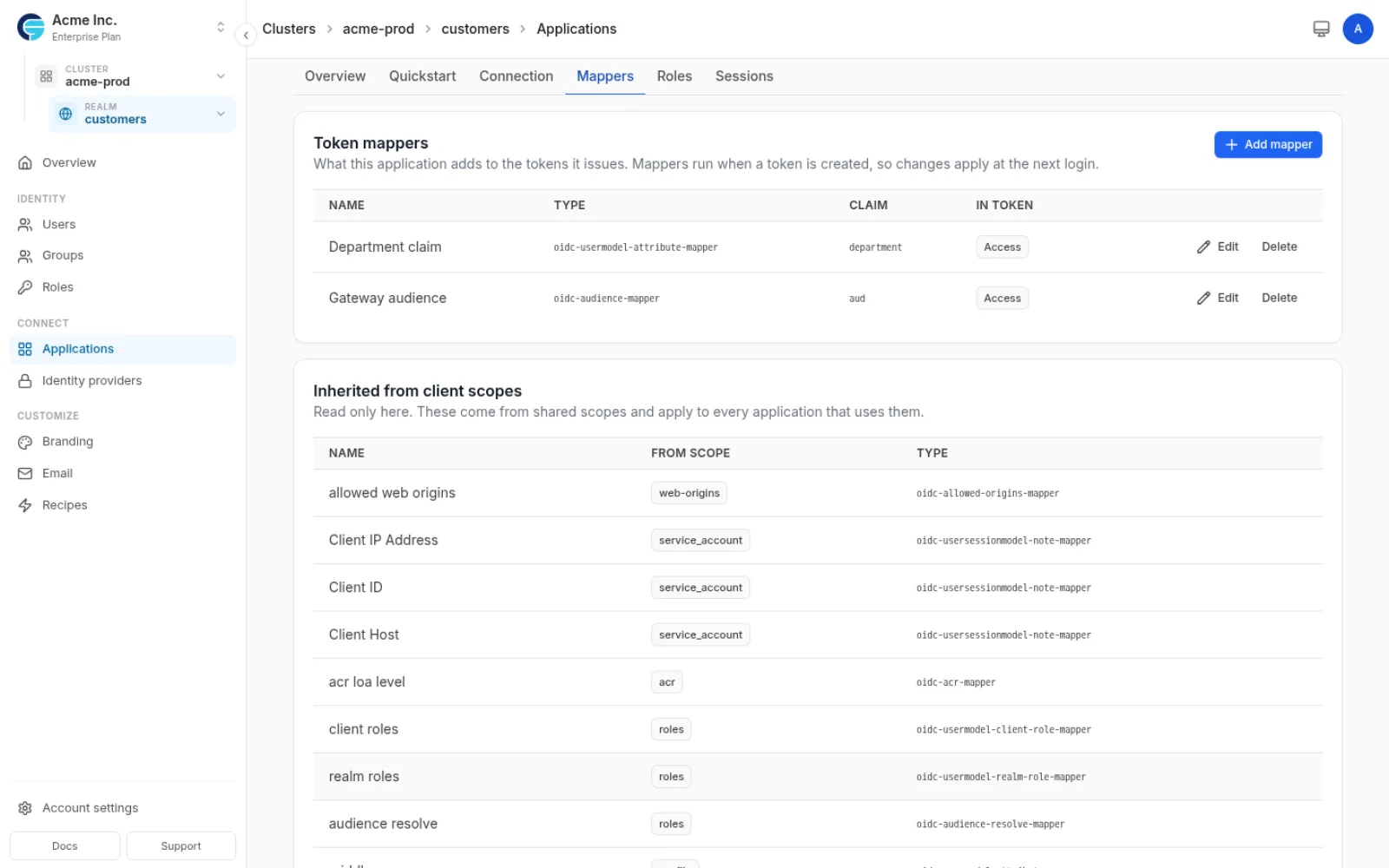The width and height of the screenshot is (1389, 868).
Task: Go to acme-prod breadcrumb
Action: (379, 29)
